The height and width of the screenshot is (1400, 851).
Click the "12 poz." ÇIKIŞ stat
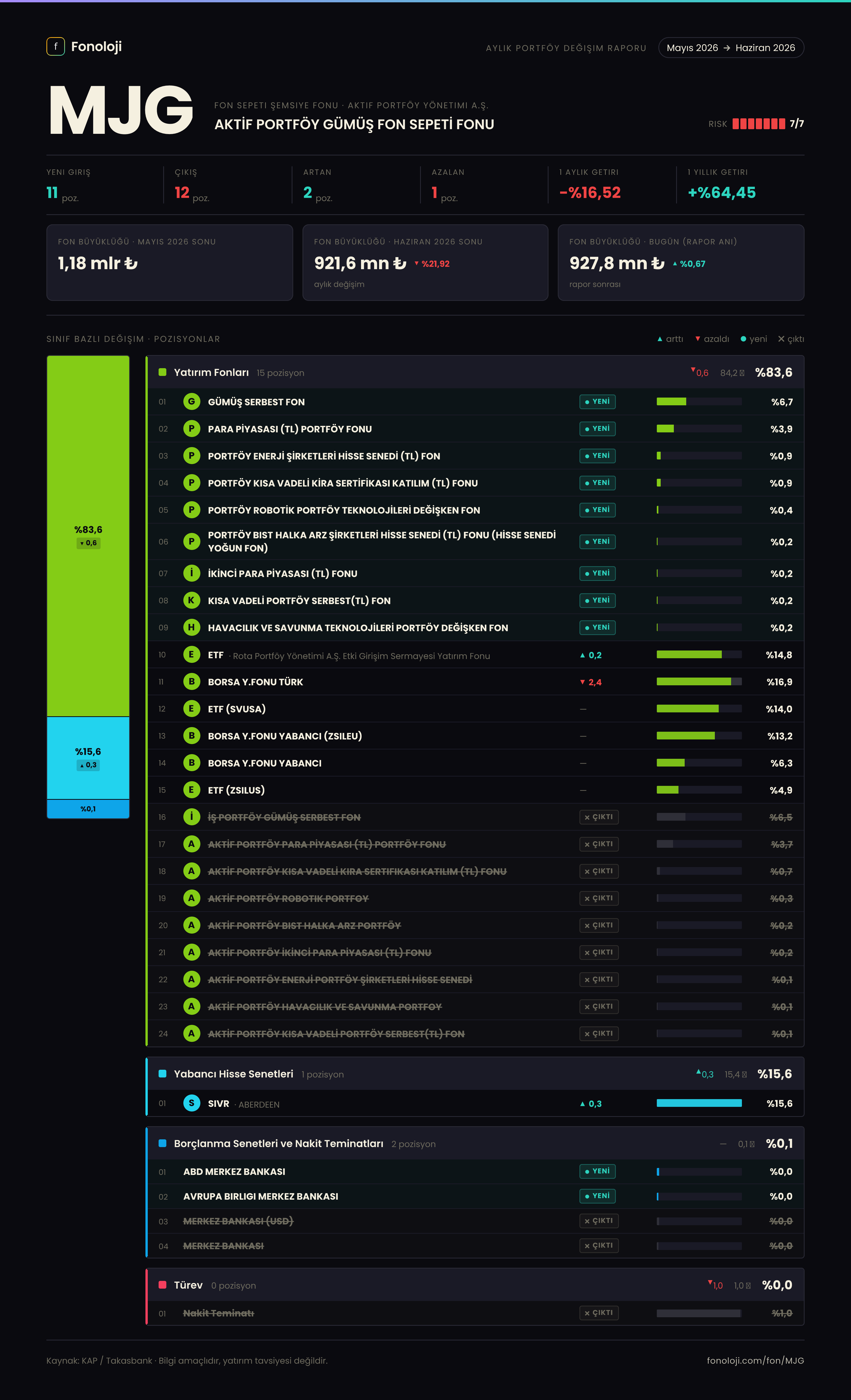[x=192, y=193]
